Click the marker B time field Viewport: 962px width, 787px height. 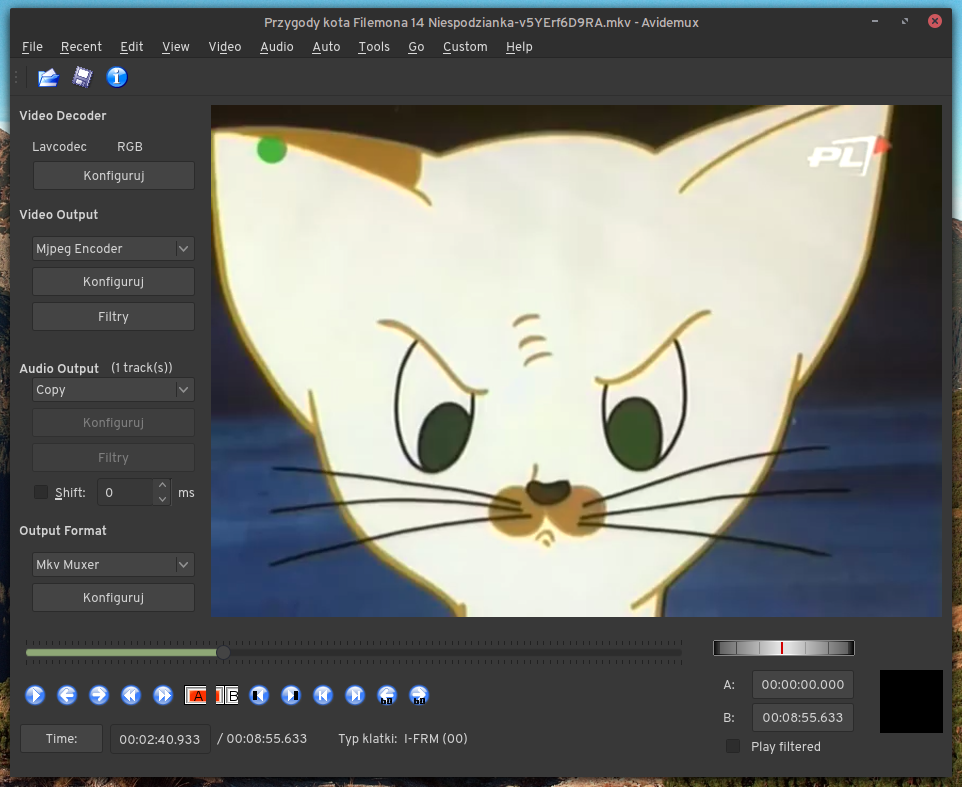802,717
